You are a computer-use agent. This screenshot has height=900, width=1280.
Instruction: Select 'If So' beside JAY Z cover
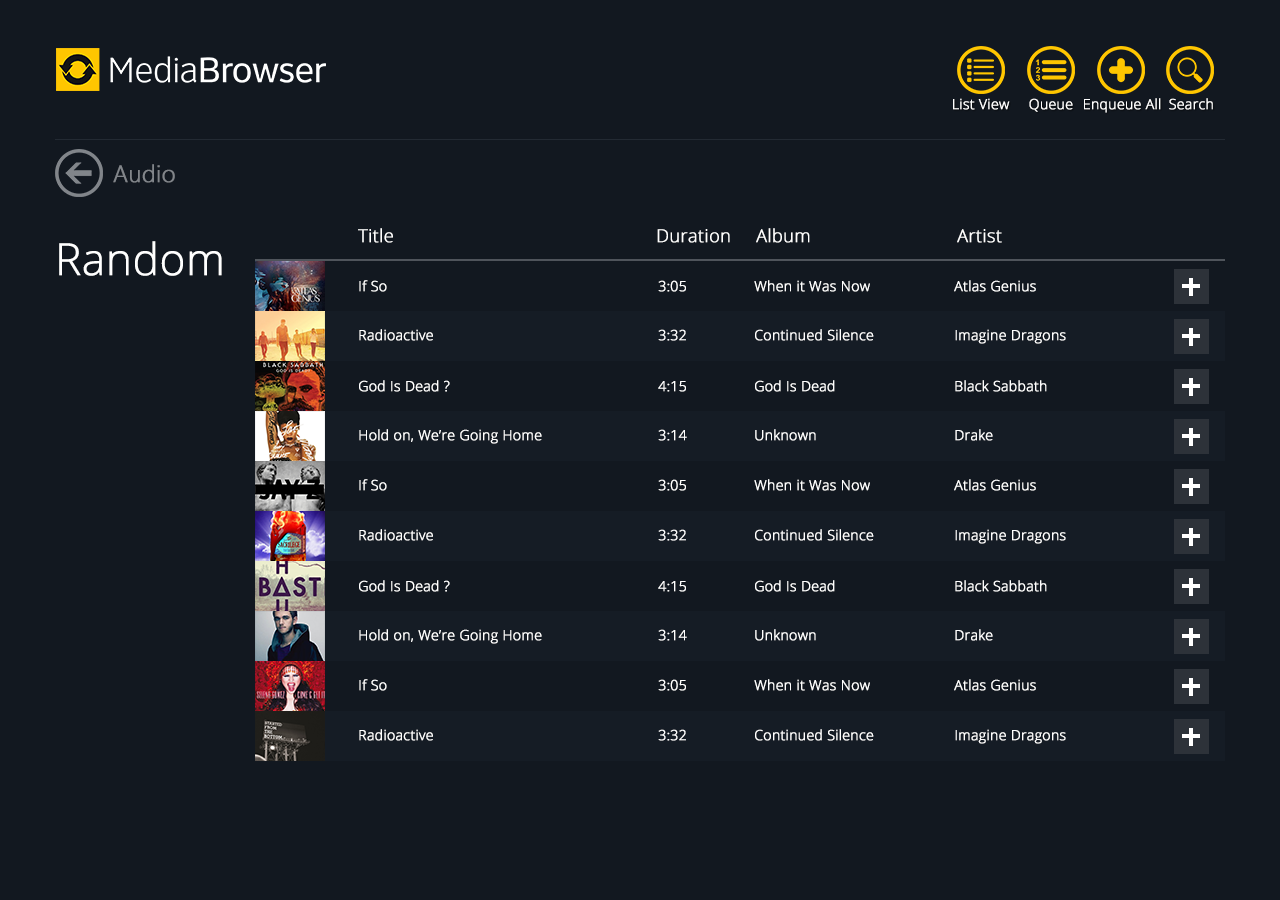pyautogui.click(x=373, y=486)
